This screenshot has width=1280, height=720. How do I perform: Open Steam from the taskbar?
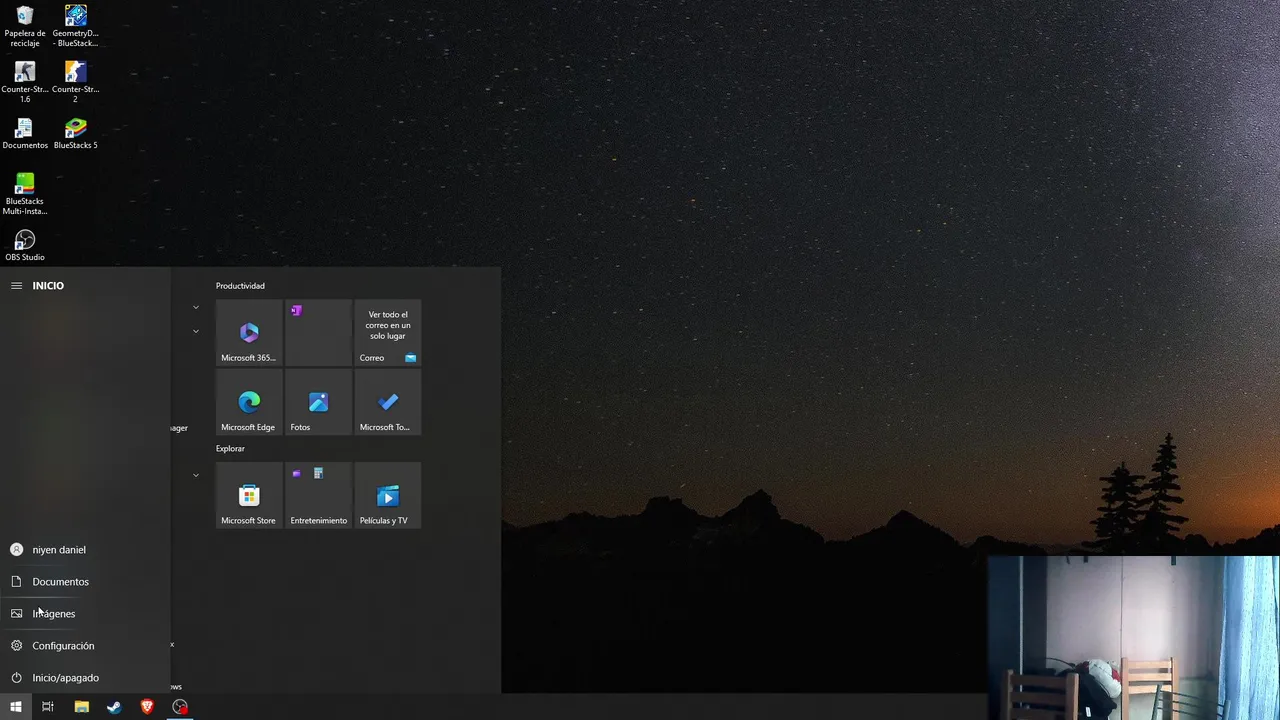114,707
